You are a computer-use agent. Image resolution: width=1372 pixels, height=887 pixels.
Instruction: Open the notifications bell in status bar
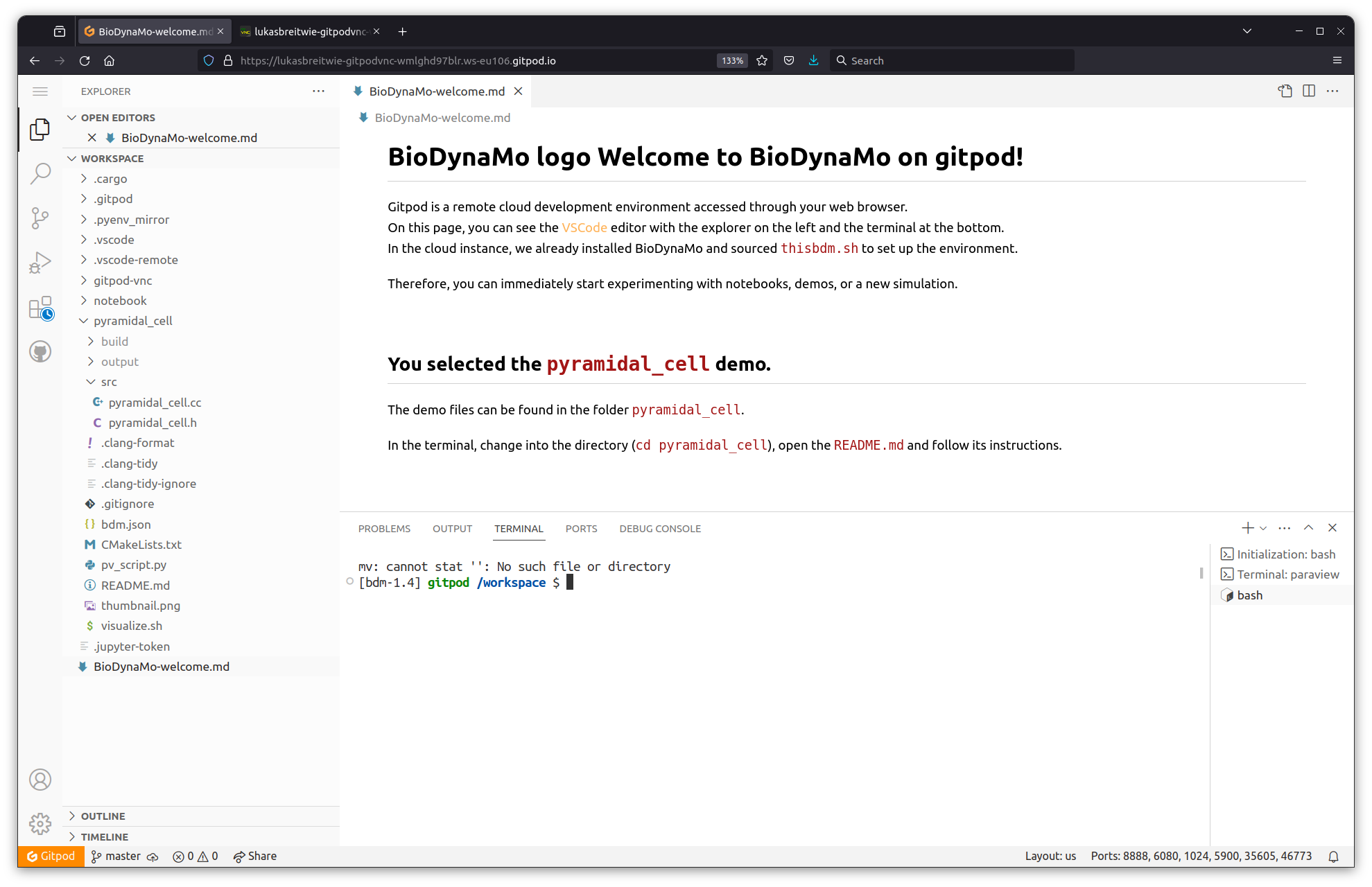click(1333, 857)
